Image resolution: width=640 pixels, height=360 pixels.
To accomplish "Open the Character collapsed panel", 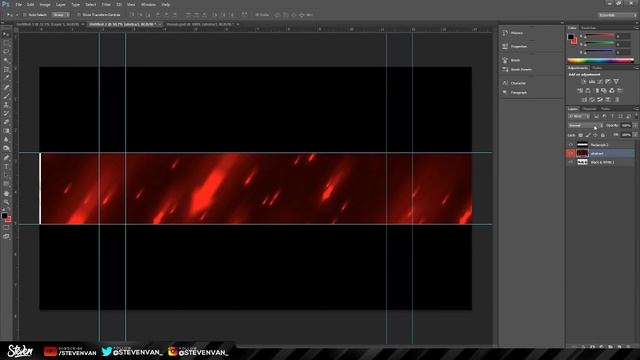I will pyautogui.click(x=518, y=83).
